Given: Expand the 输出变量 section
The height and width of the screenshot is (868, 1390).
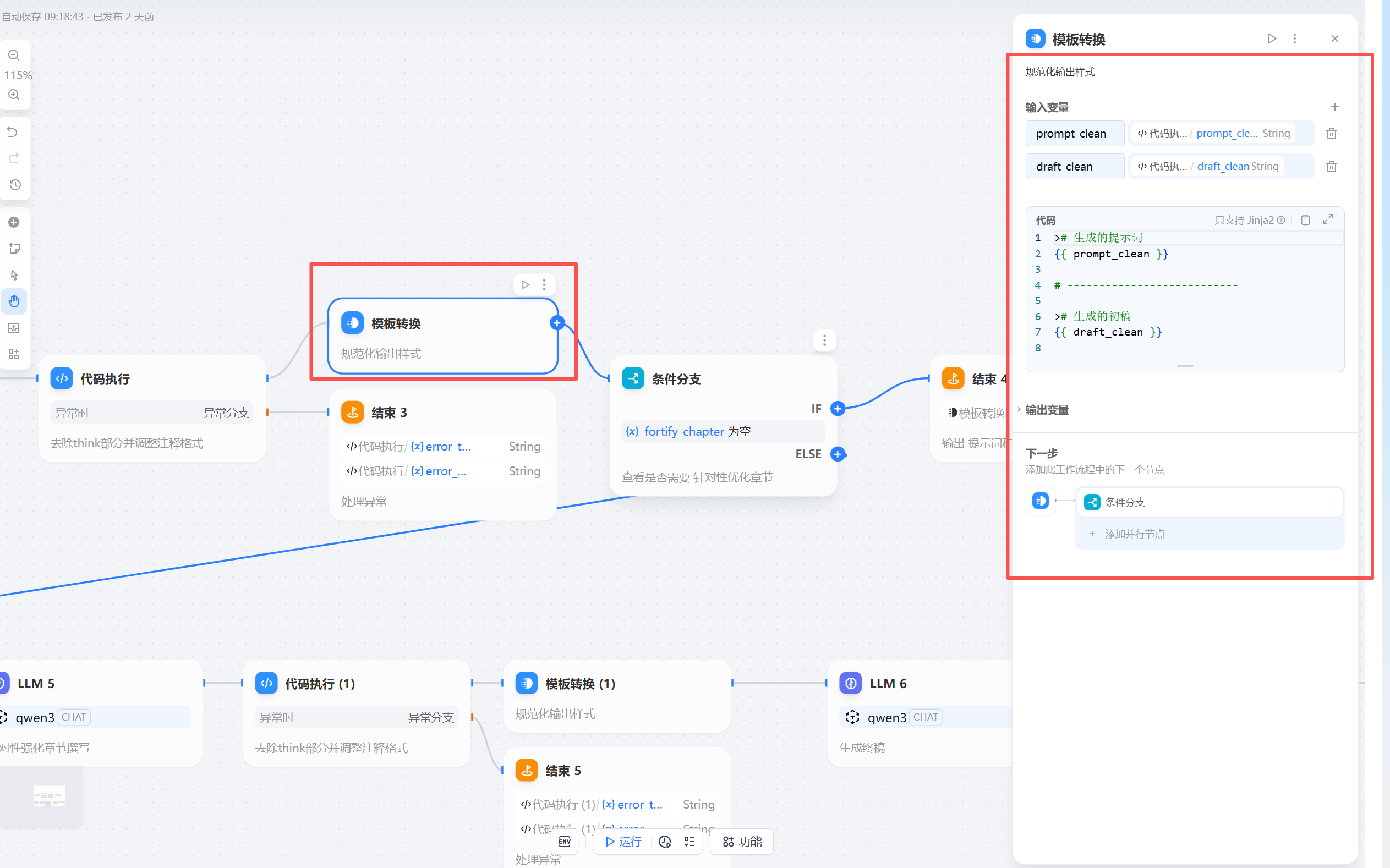Looking at the screenshot, I should [1046, 410].
